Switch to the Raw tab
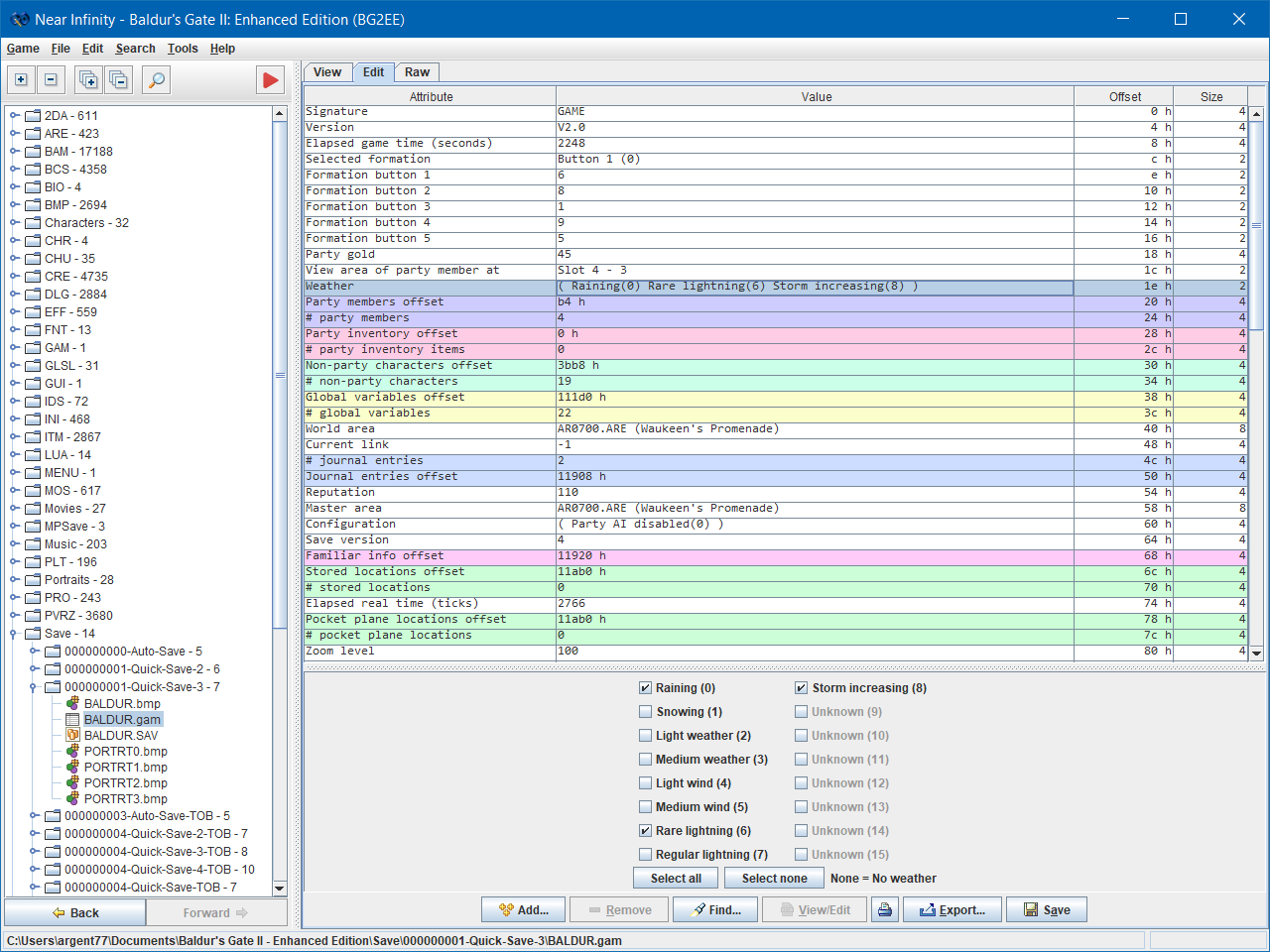Viewport: 1270px width, 952px height. click(417, 72)
